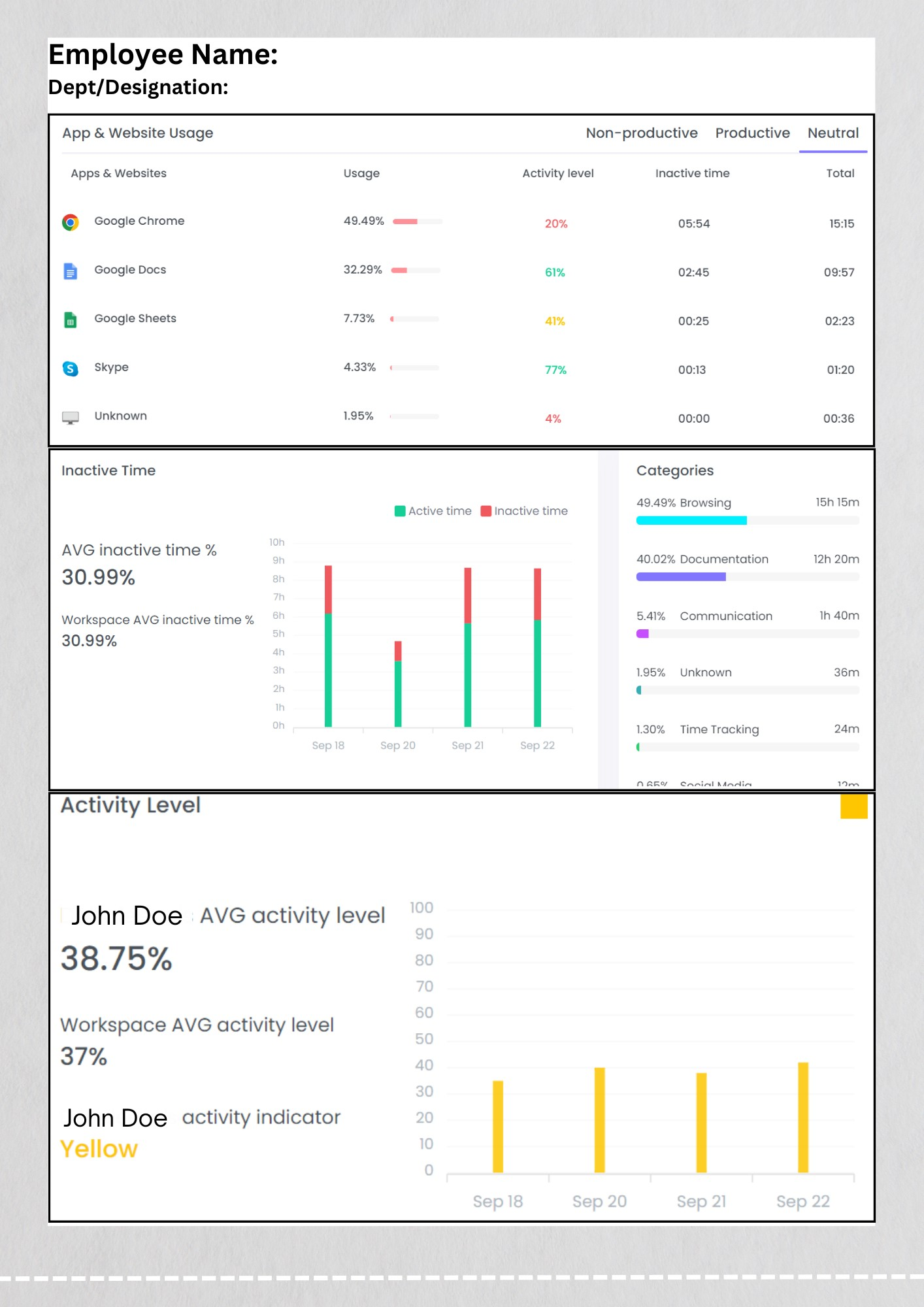
Task: Click the Dept/Designation heading
Action: (x=139, y=87)
